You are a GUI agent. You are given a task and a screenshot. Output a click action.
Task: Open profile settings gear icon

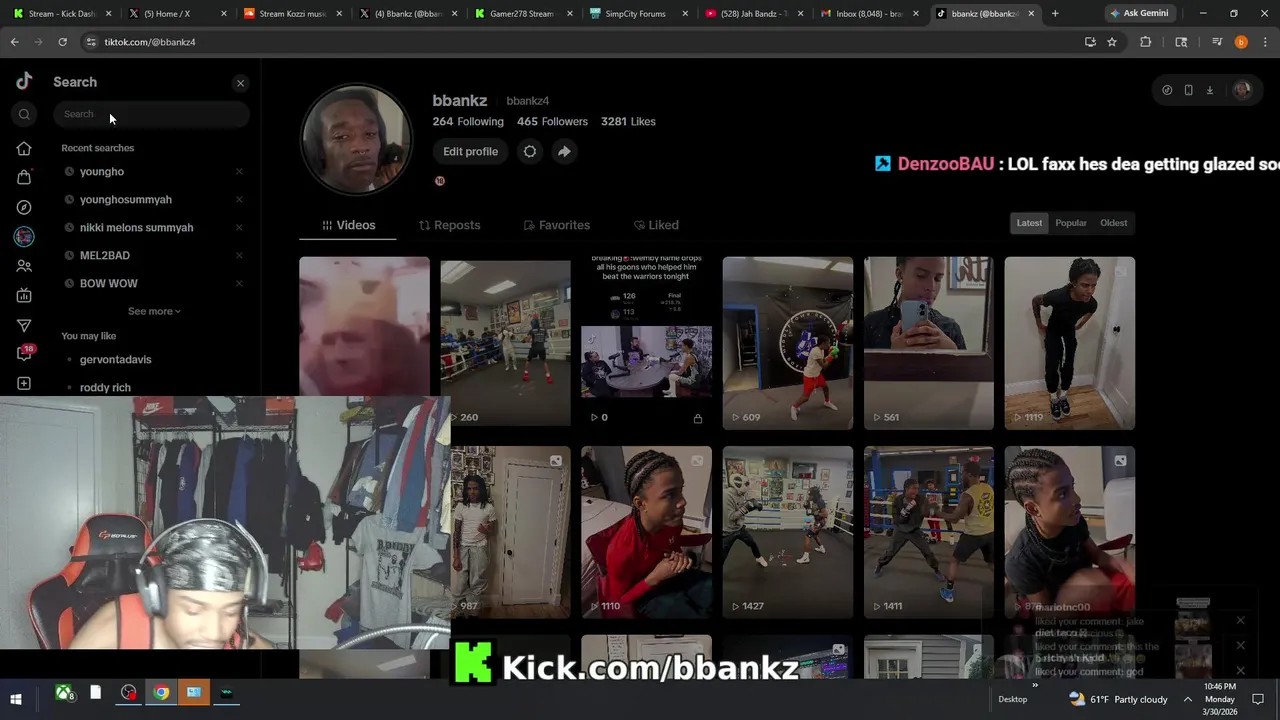point(530,151)
